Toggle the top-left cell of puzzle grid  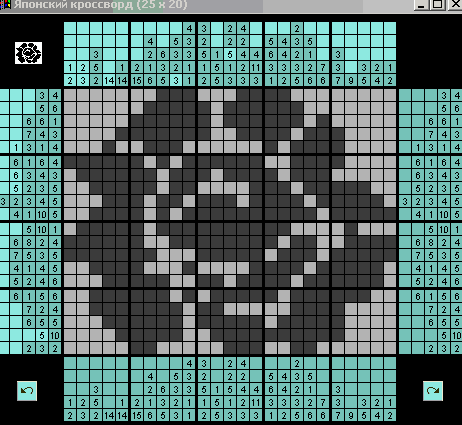[x=70, y=95]
